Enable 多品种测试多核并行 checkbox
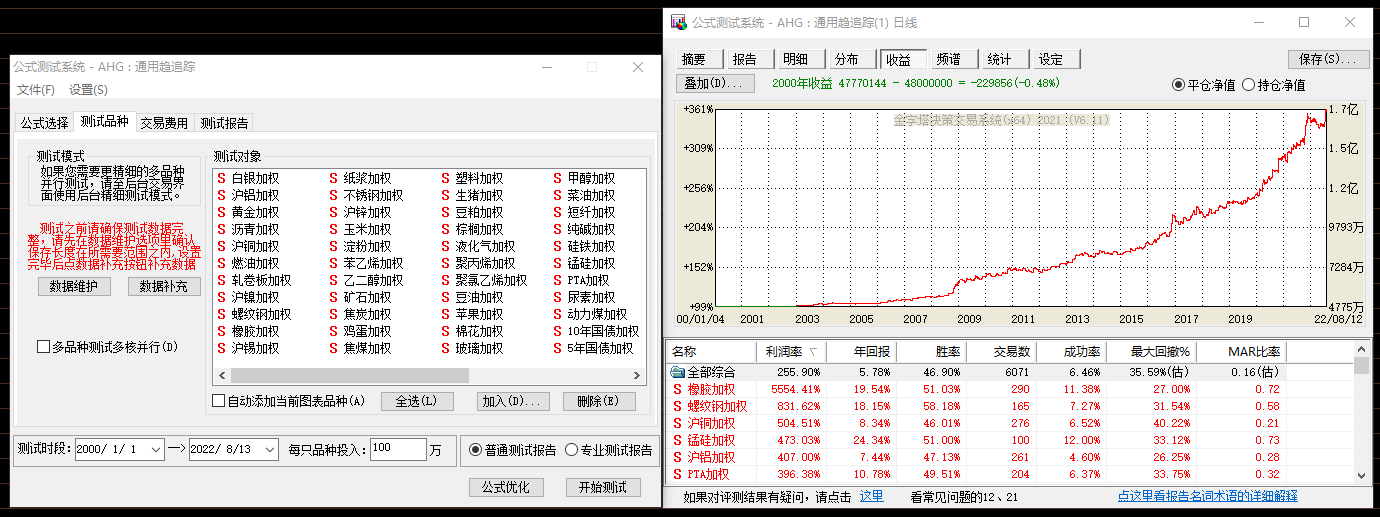This screenshot has width=1380, height=517. [x=43, y=347]
